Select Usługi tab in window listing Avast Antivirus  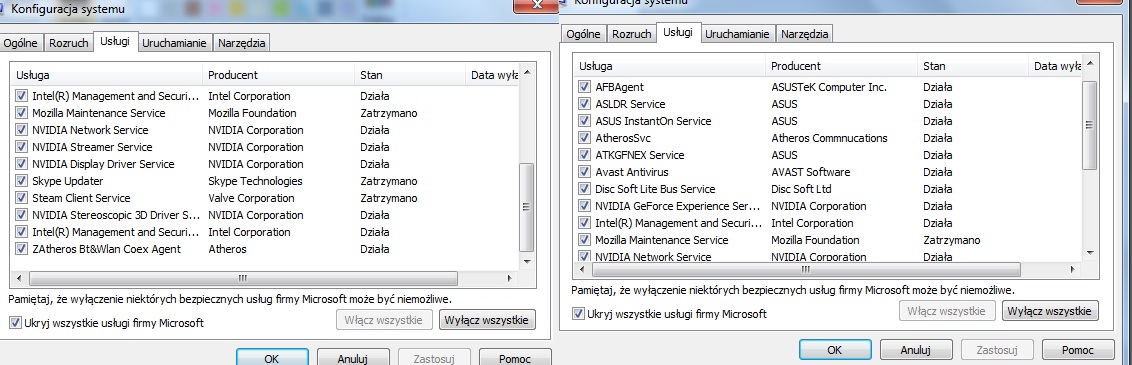click(x=679, y=32)
